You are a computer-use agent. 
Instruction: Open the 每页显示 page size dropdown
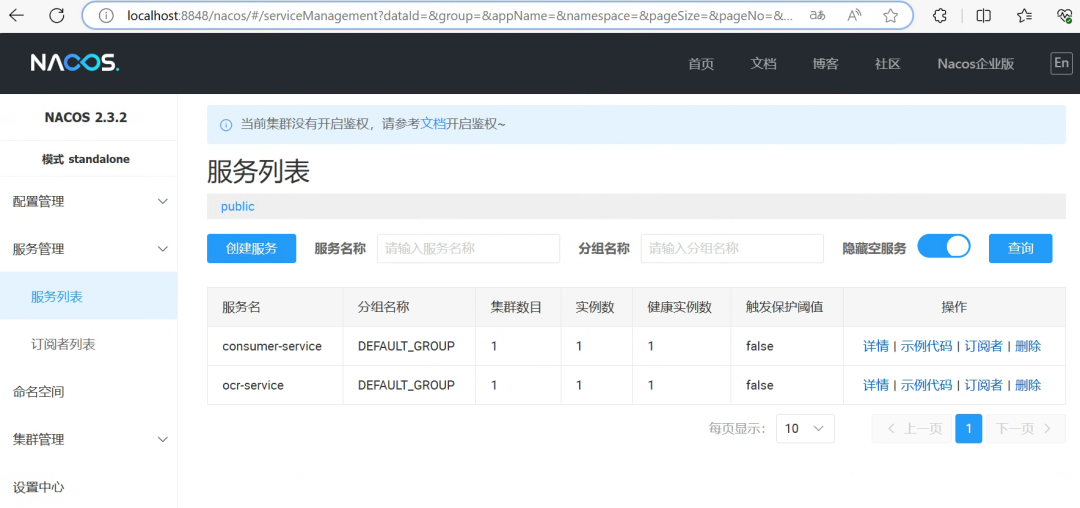(805, 428)
